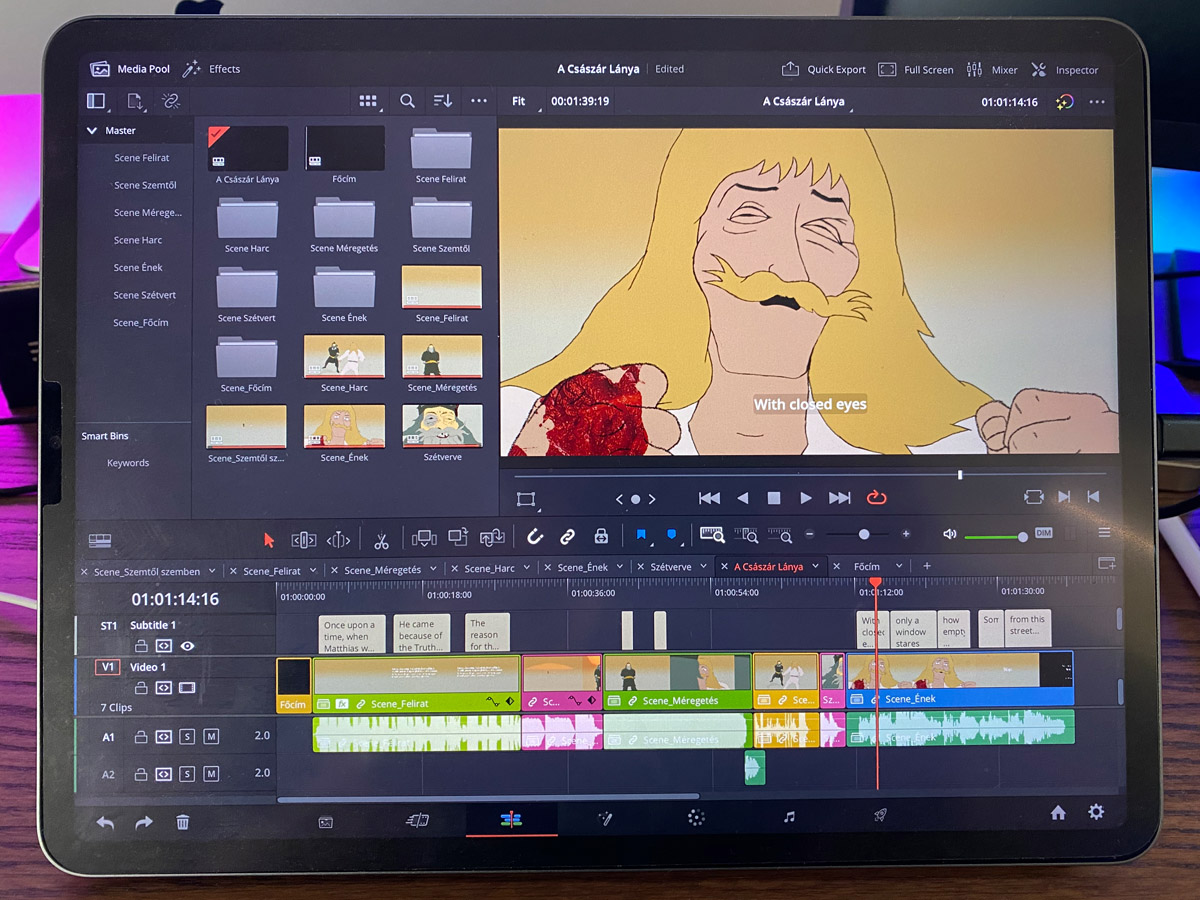Screen dimensions: 1200x900
Task: Click Full Screen button
Action: click(x=916, y=70)
